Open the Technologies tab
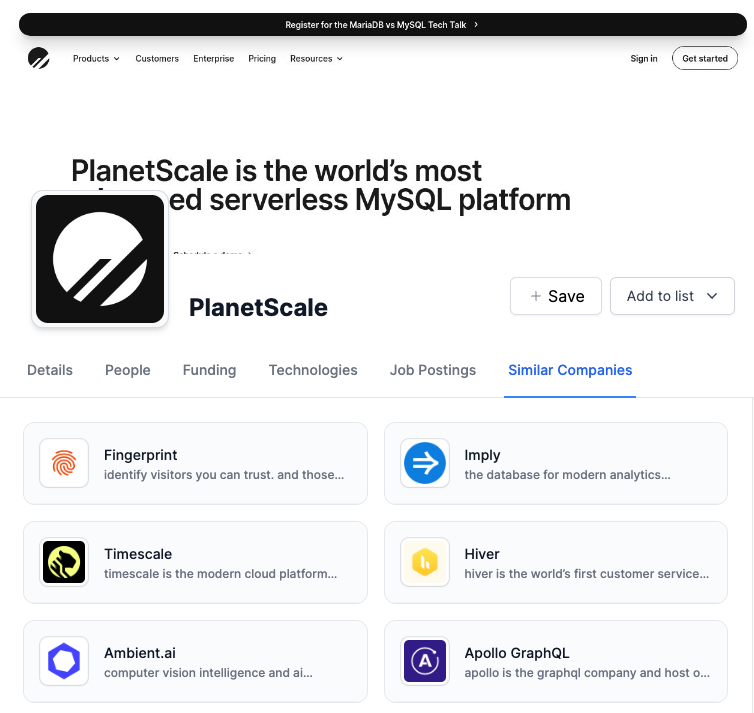Image resolution: width=754 pixels, height=713 pixels. pos(313,370)
